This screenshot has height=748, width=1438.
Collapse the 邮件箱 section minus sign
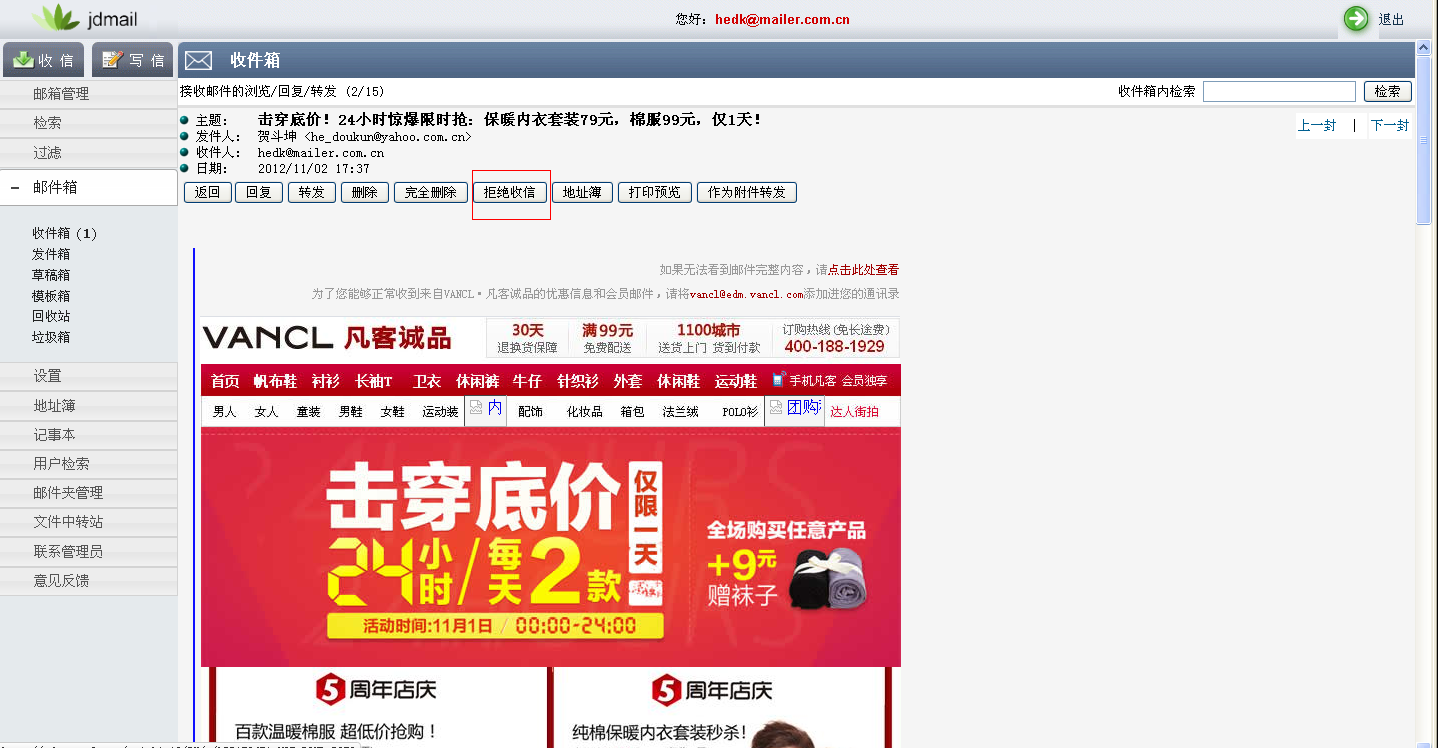point(15,187)
